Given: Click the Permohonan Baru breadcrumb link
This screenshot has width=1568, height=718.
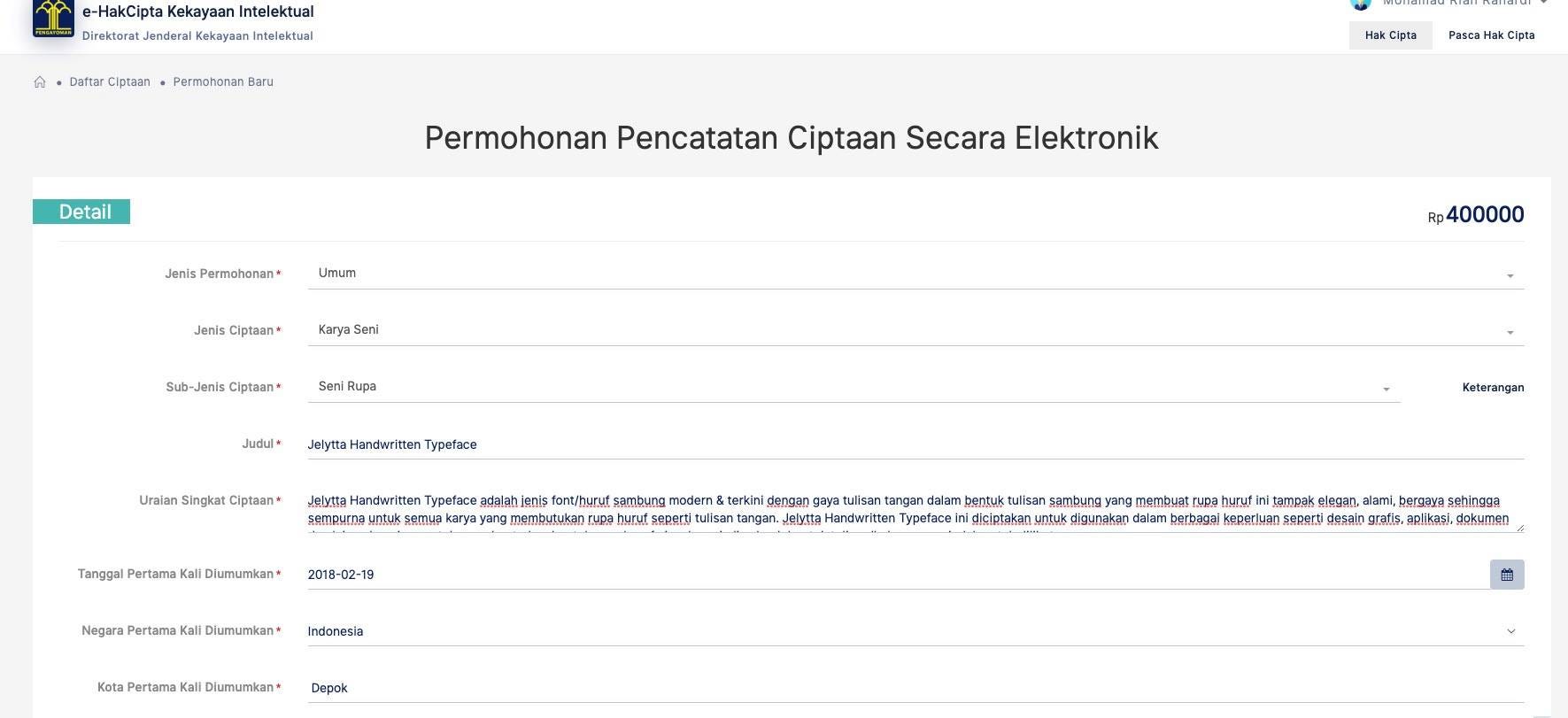Looking at the screenshot, I should click(x=223, y=82).
